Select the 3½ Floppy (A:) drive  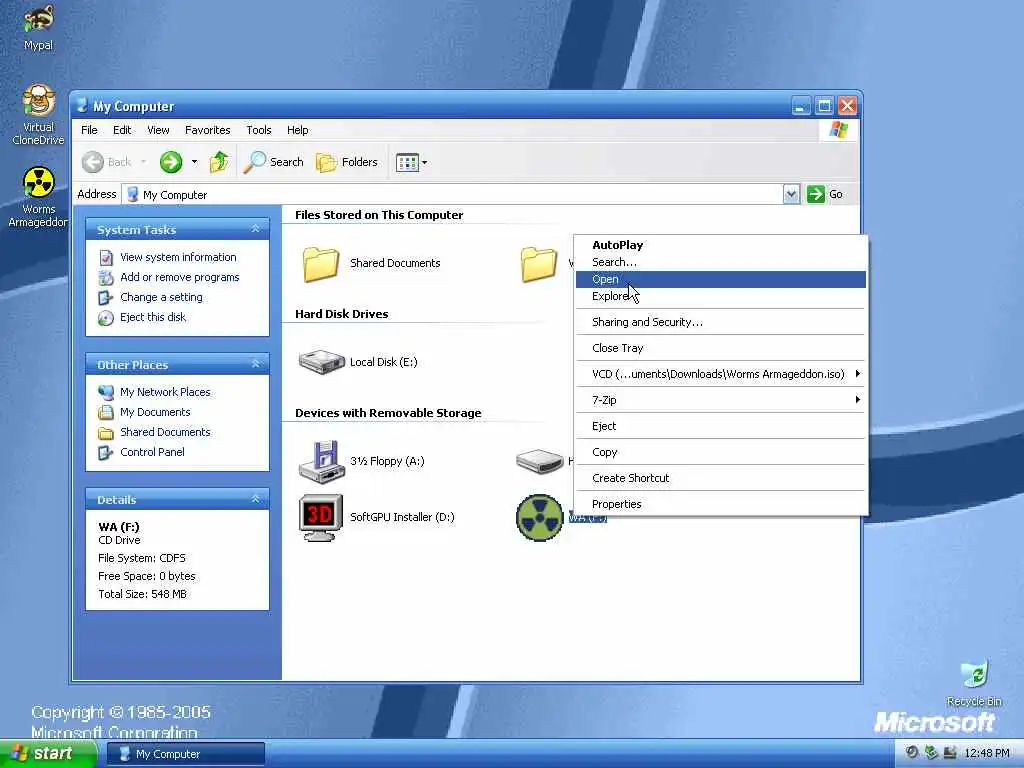[321, 462]
